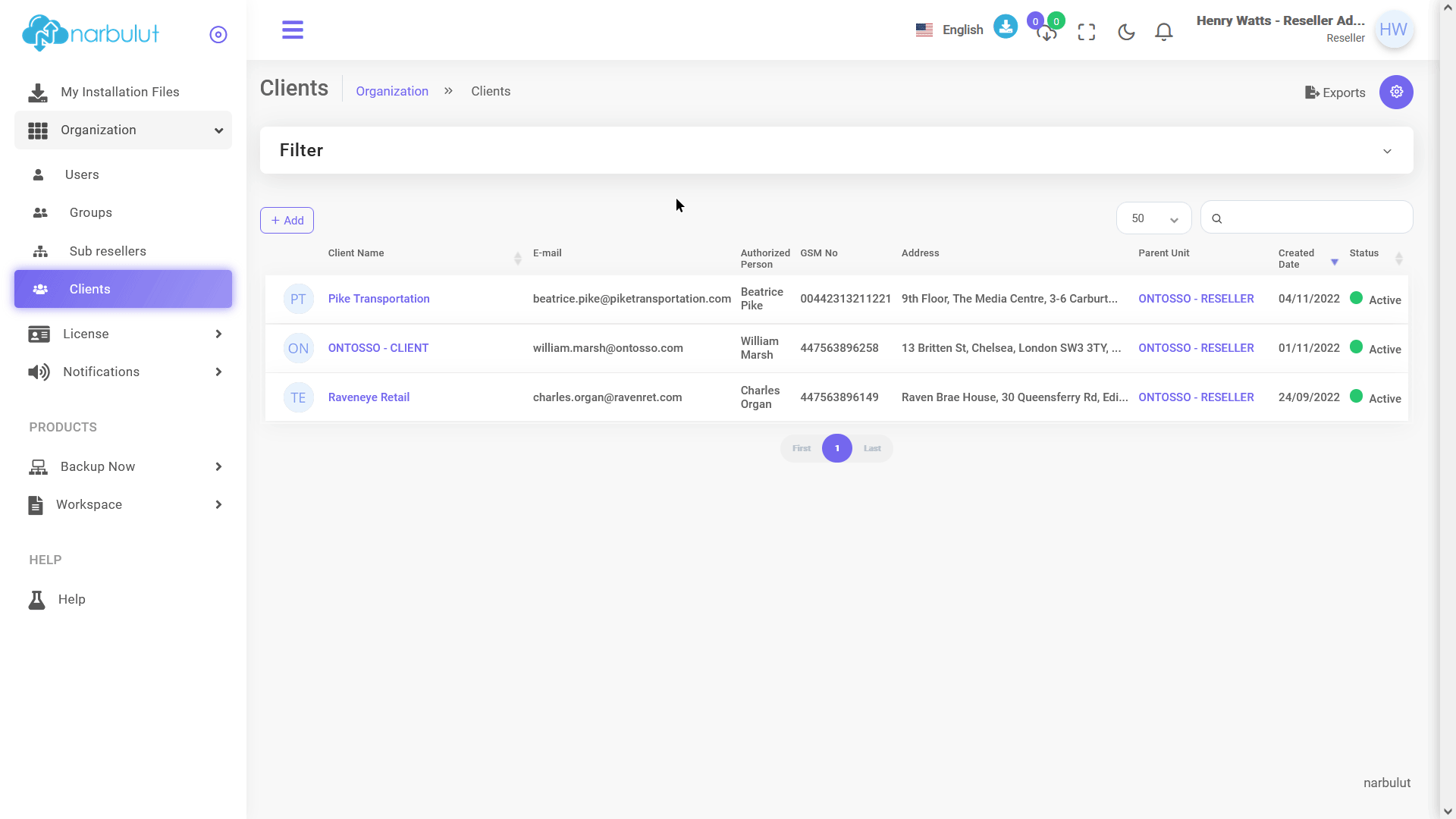1456x819 pixels.
Task: Select page 1 in pagination
Action: pyautogui.click(x=837, y=448)
